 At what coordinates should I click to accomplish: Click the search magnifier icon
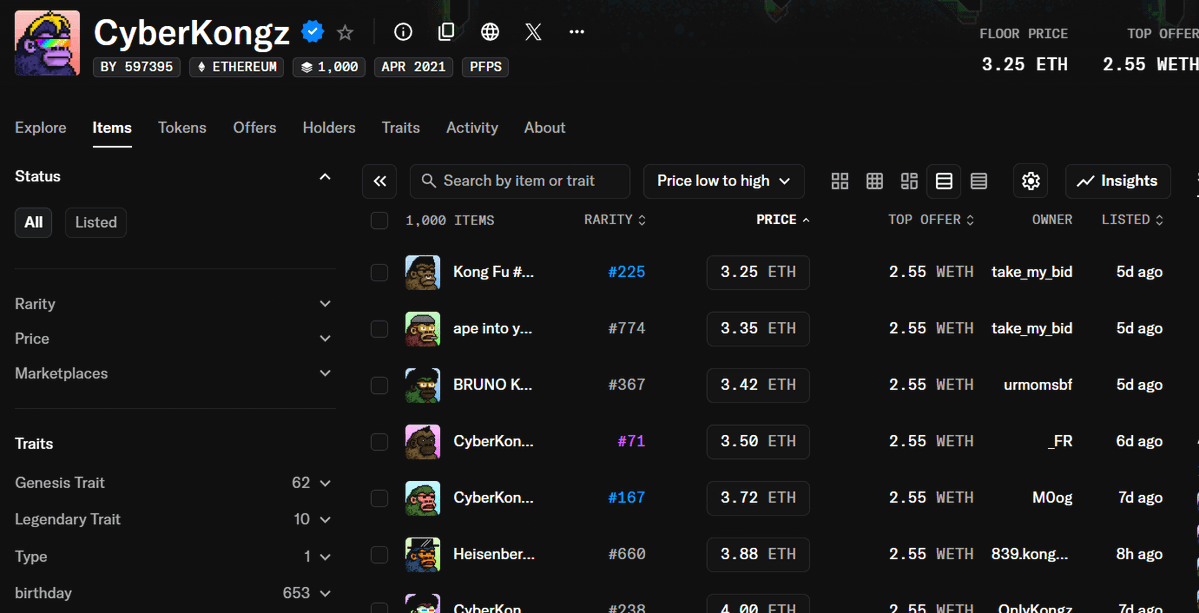tap(430, 181)
